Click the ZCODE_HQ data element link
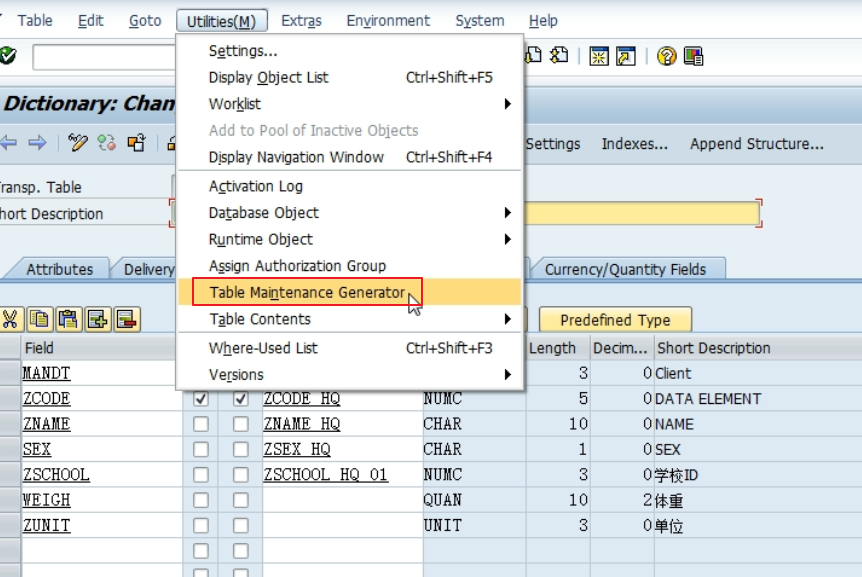 pos(301,398)
